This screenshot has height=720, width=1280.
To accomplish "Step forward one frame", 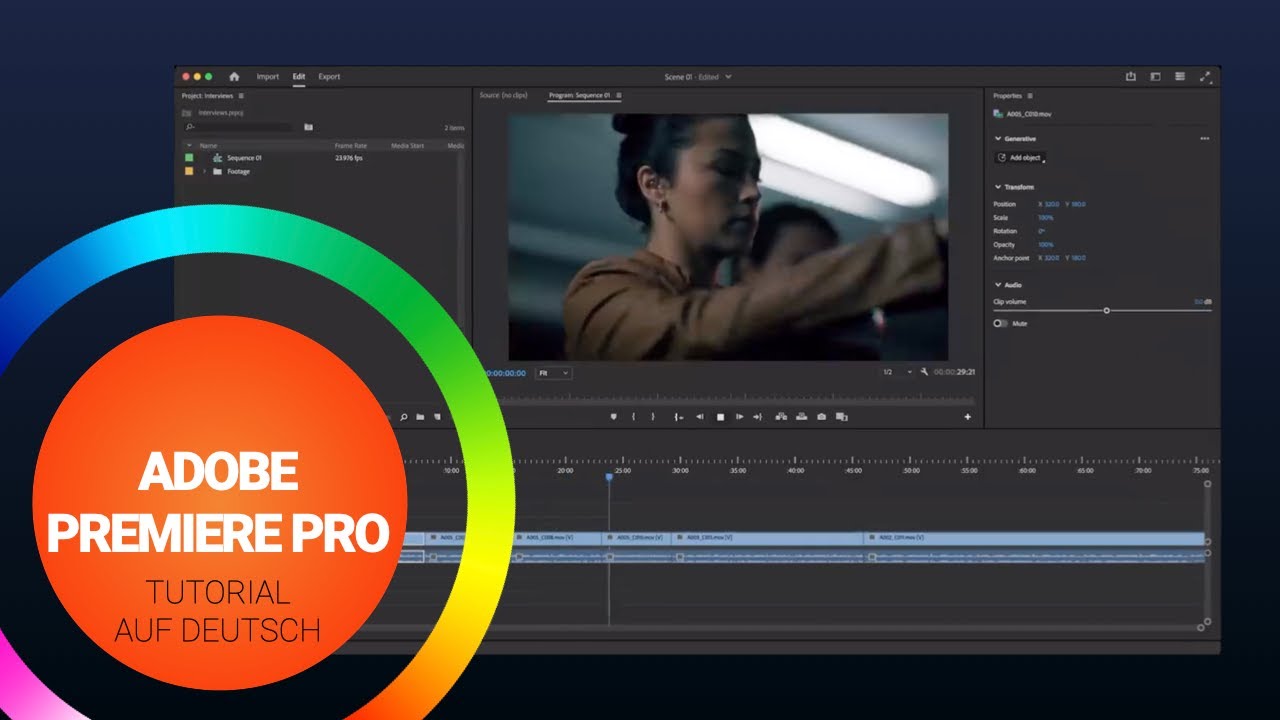I will 739,417.
